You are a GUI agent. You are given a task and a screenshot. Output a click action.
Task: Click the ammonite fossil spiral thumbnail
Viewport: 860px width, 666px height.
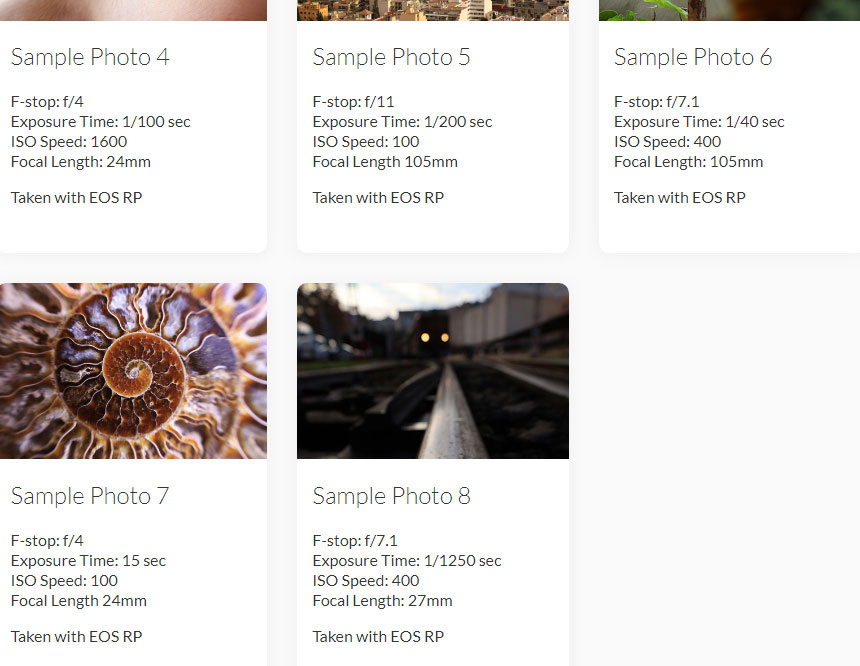[133, 370]
